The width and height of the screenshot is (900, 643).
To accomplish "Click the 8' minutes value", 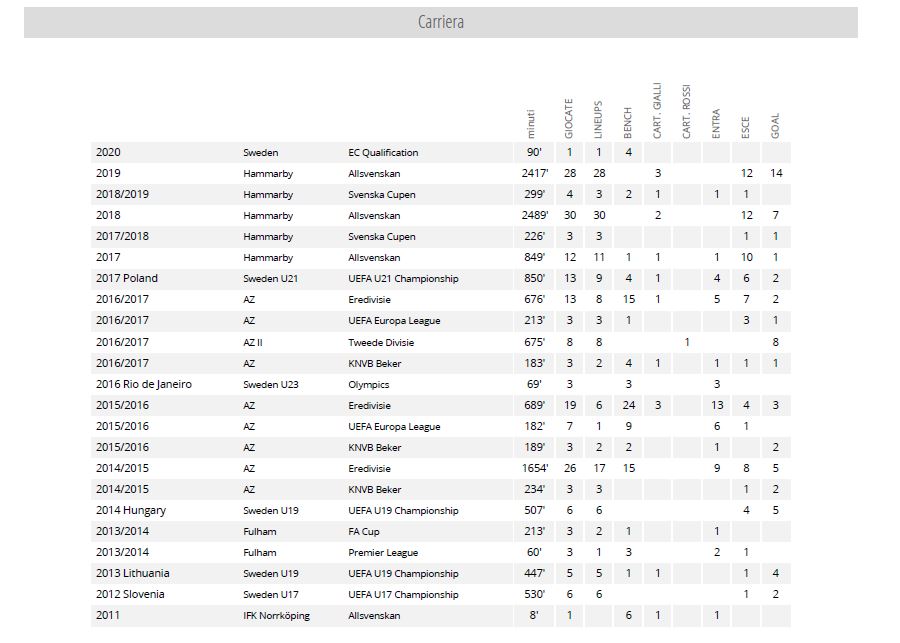I will point(534,615).
